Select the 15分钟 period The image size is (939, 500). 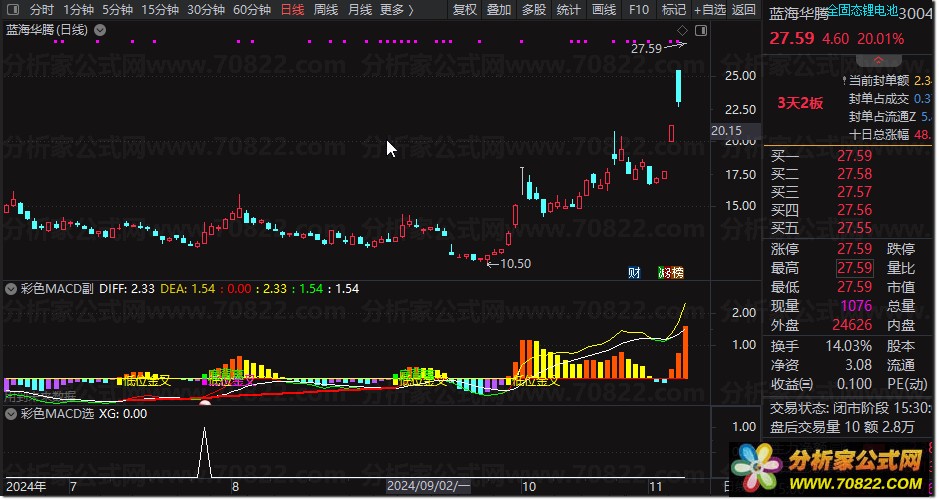(160, 10)
